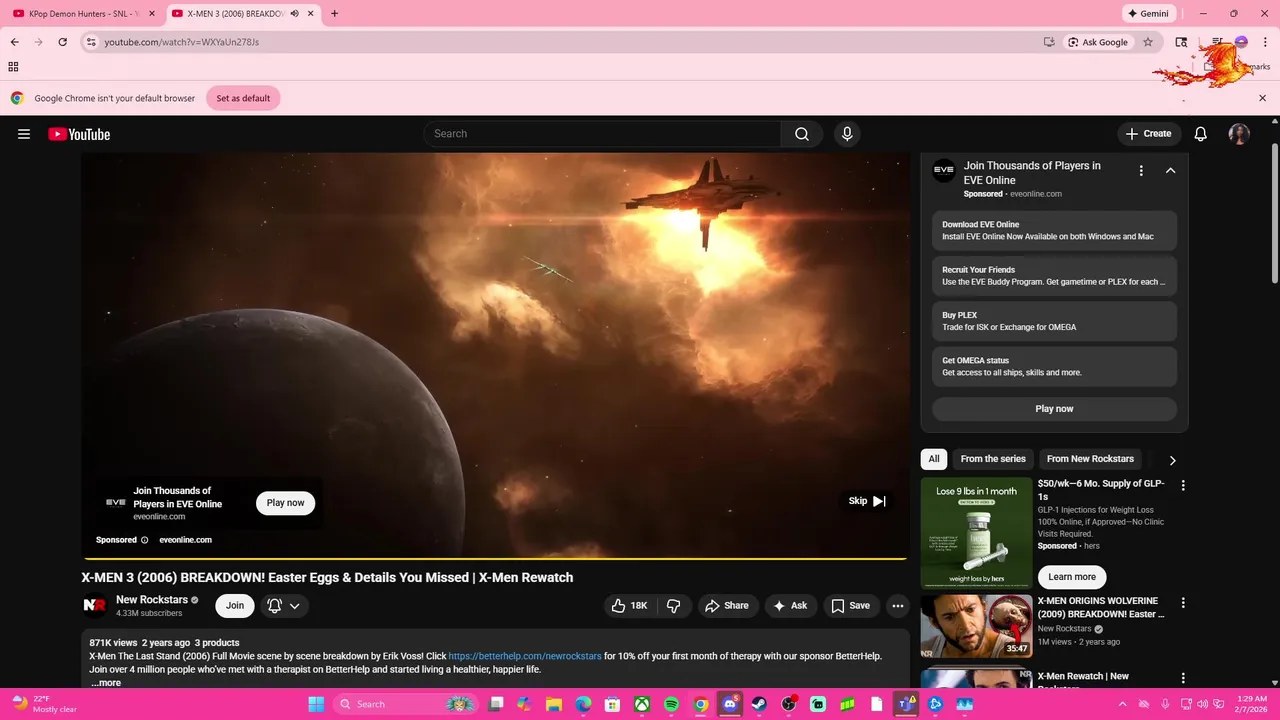
Task: Expand the description with ...more
Action: 106,683
